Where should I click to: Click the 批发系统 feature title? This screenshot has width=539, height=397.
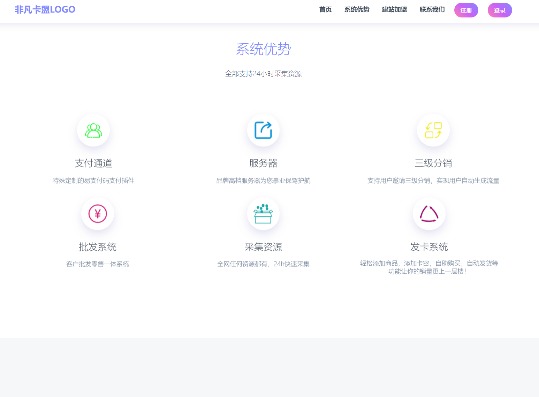pyautogui.click(x=98, y=247)
